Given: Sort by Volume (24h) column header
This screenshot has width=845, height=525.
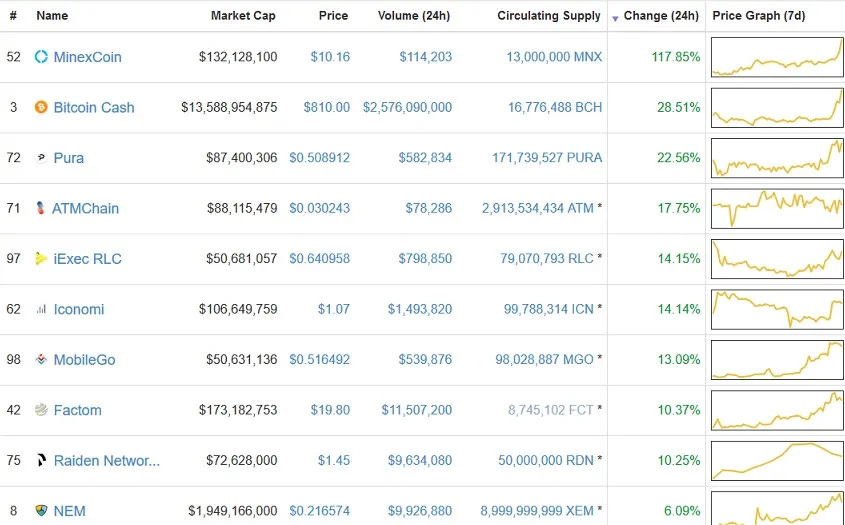Looking at the screenshot, I should (x=414, y=16).
